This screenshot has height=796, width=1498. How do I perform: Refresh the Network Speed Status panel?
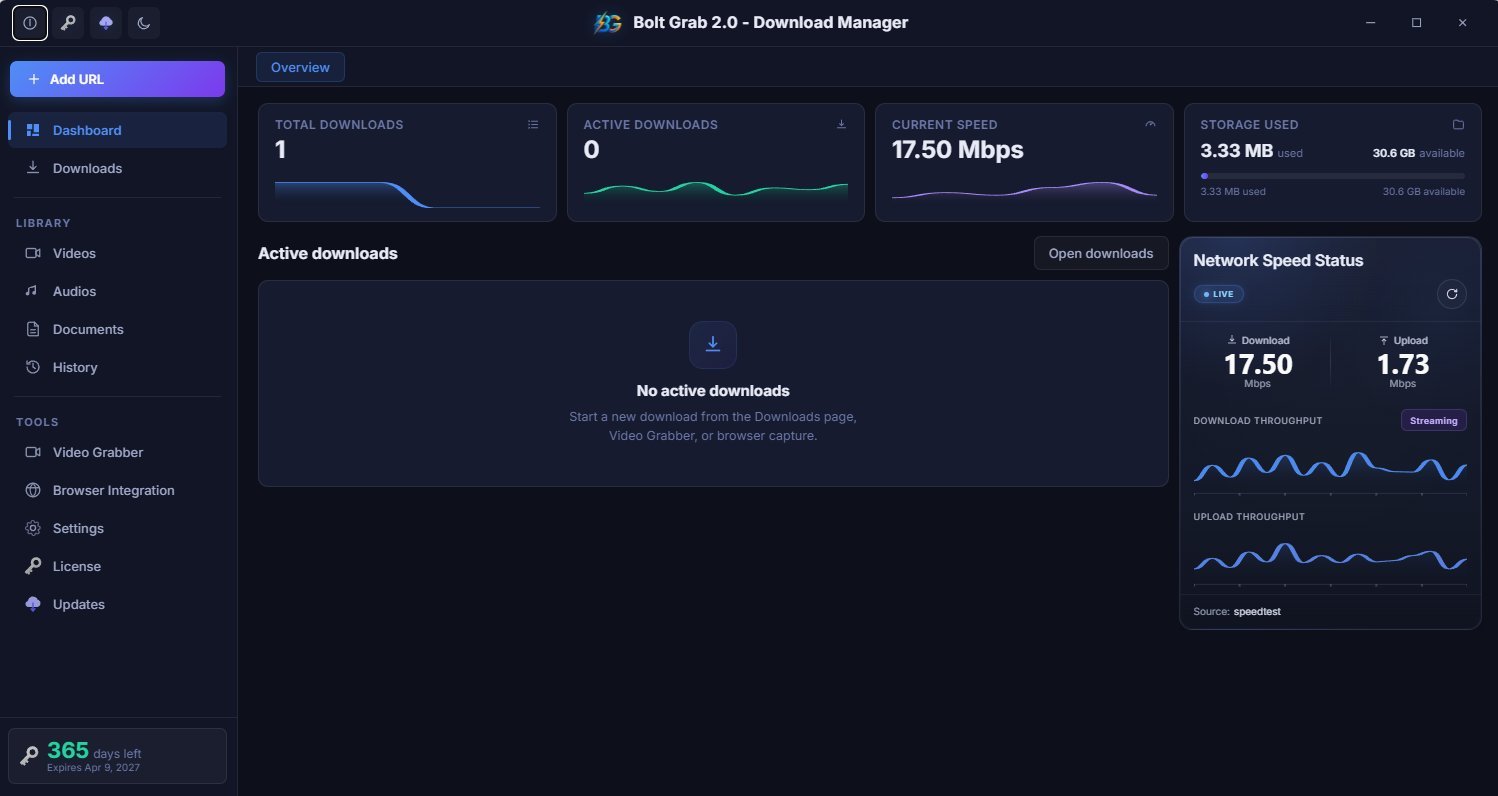[1452, 294]
